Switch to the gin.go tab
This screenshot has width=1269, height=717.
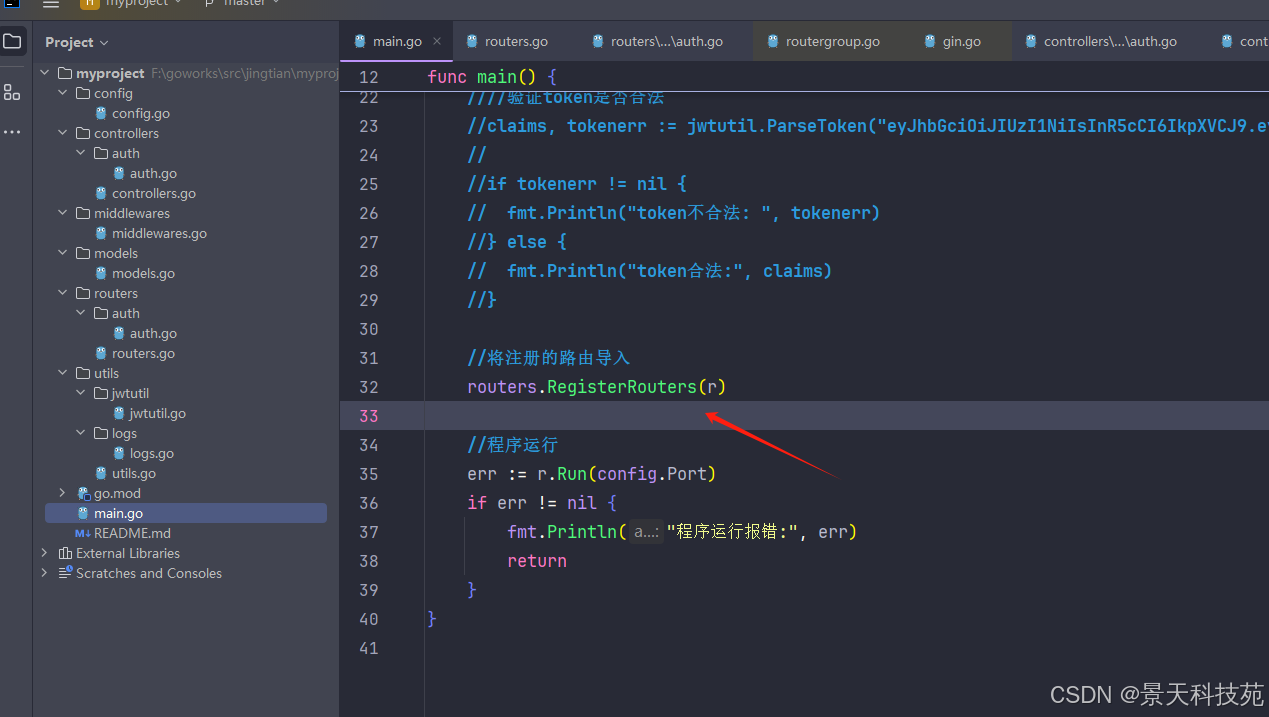pyautogui.click(x=952, y=41)
